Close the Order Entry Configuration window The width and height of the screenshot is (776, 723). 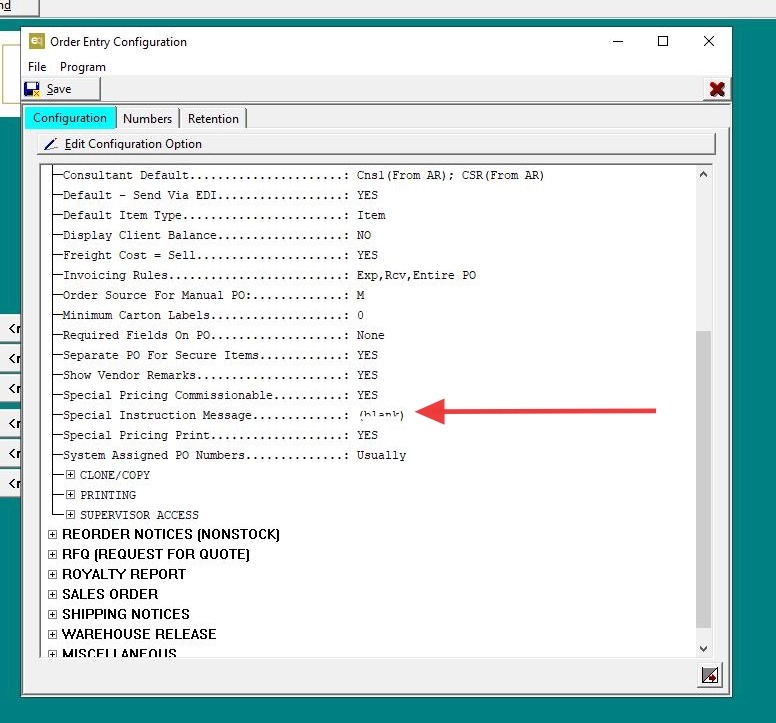coord(709,42)
